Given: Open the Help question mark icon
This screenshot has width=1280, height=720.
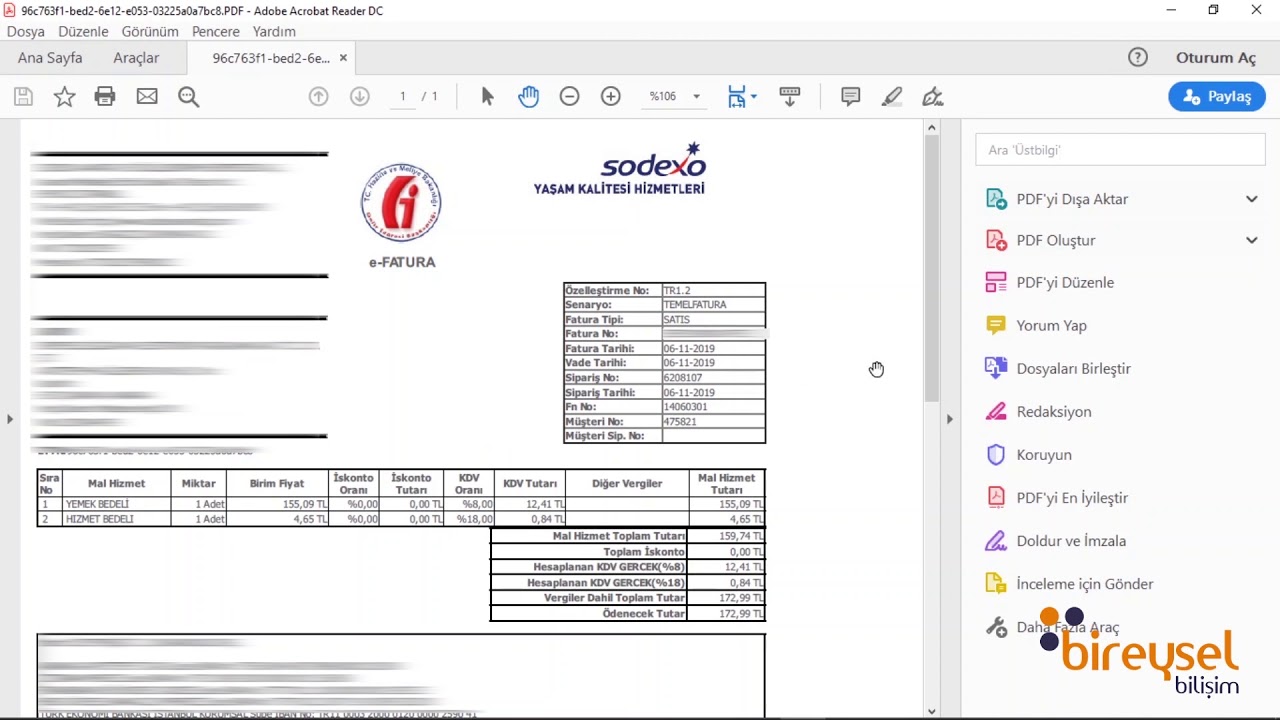Looking at the screenshot, I should pyautogui.click(x=1138, y=57).
